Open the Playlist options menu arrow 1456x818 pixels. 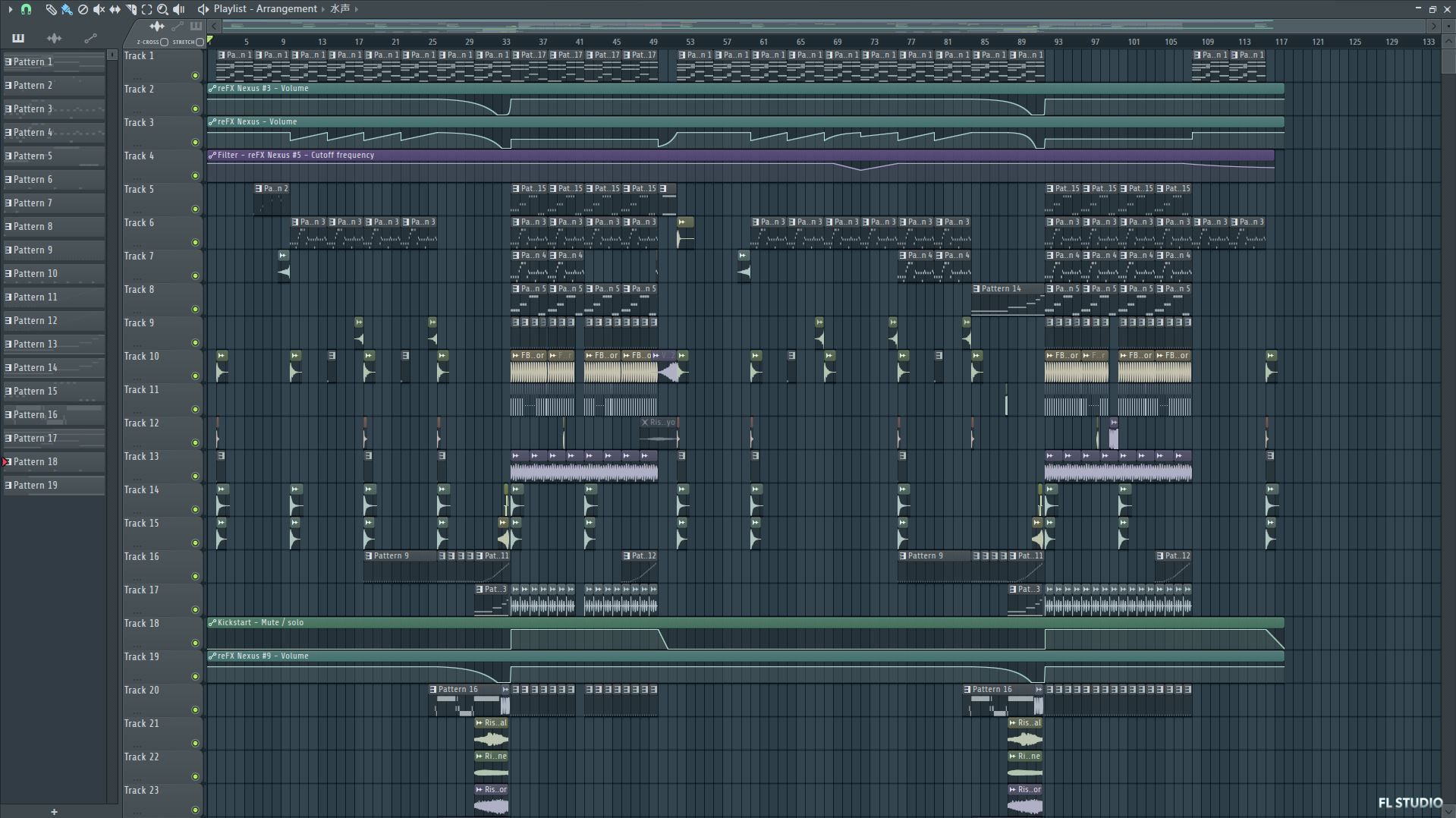pyautogui.click(x=10, y=9)
